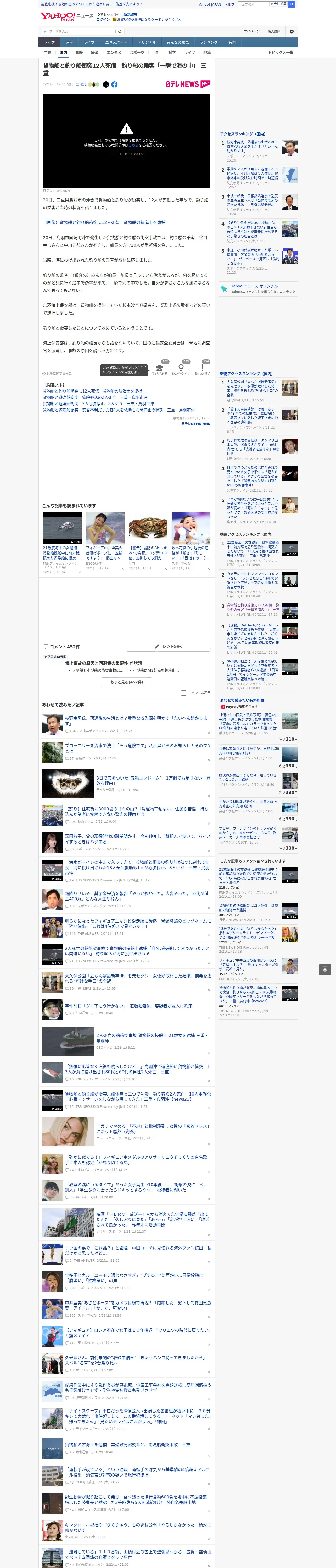Open 映画「HERO」放送 article
Screen dimensions: 336x1568
click(x=153, y=1220)
